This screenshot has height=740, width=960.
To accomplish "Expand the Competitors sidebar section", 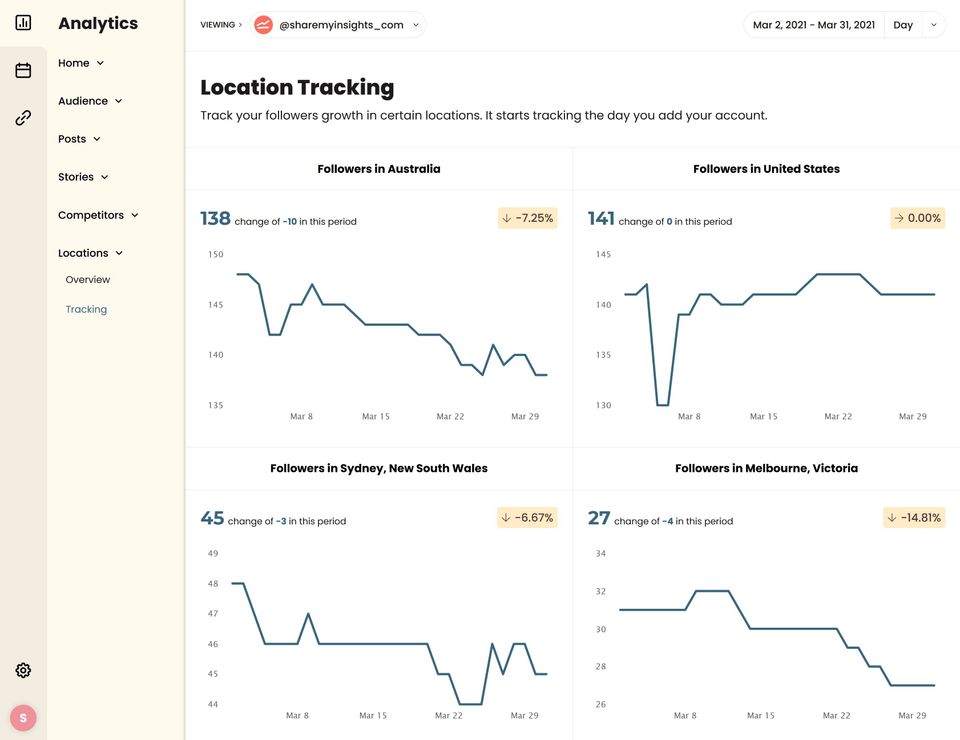I will pyautogui.click(x=98, y=215).
